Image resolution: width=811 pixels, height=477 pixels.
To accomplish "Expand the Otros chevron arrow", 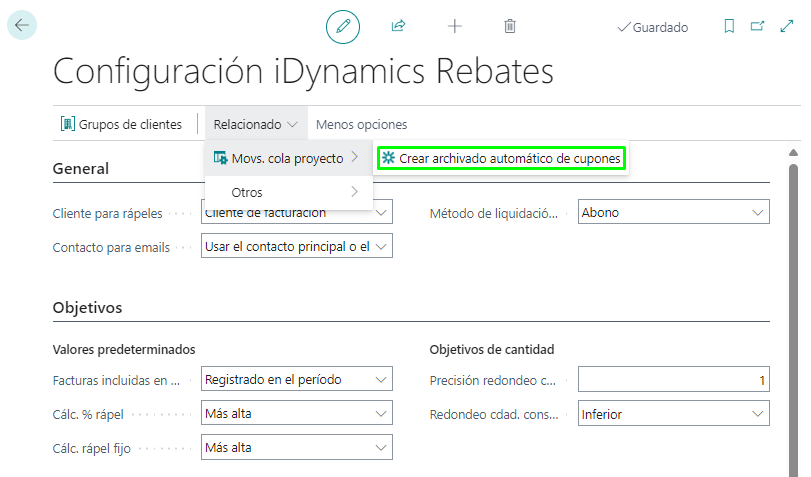I will tap(354, 191).
